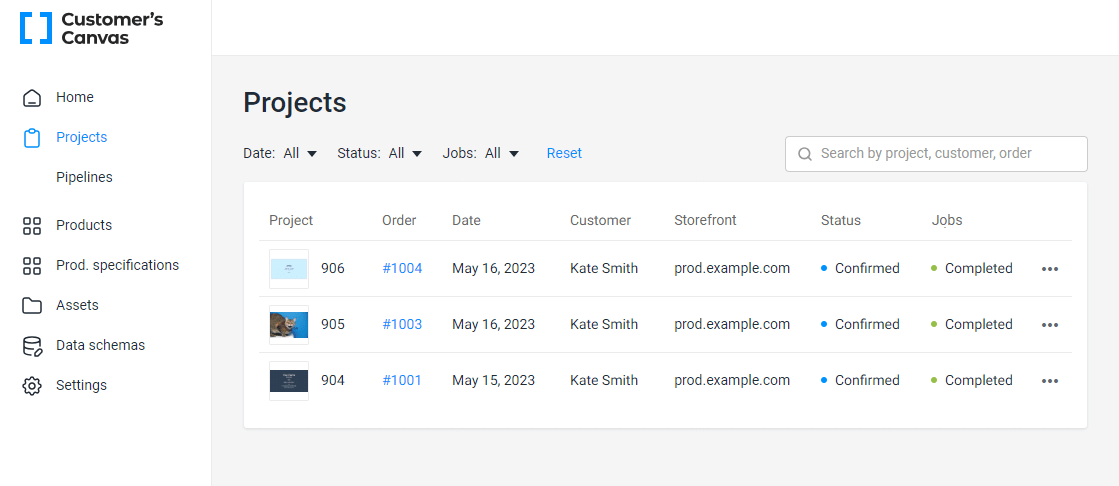
Task: Click the Status column header
Action: point(841,221)
